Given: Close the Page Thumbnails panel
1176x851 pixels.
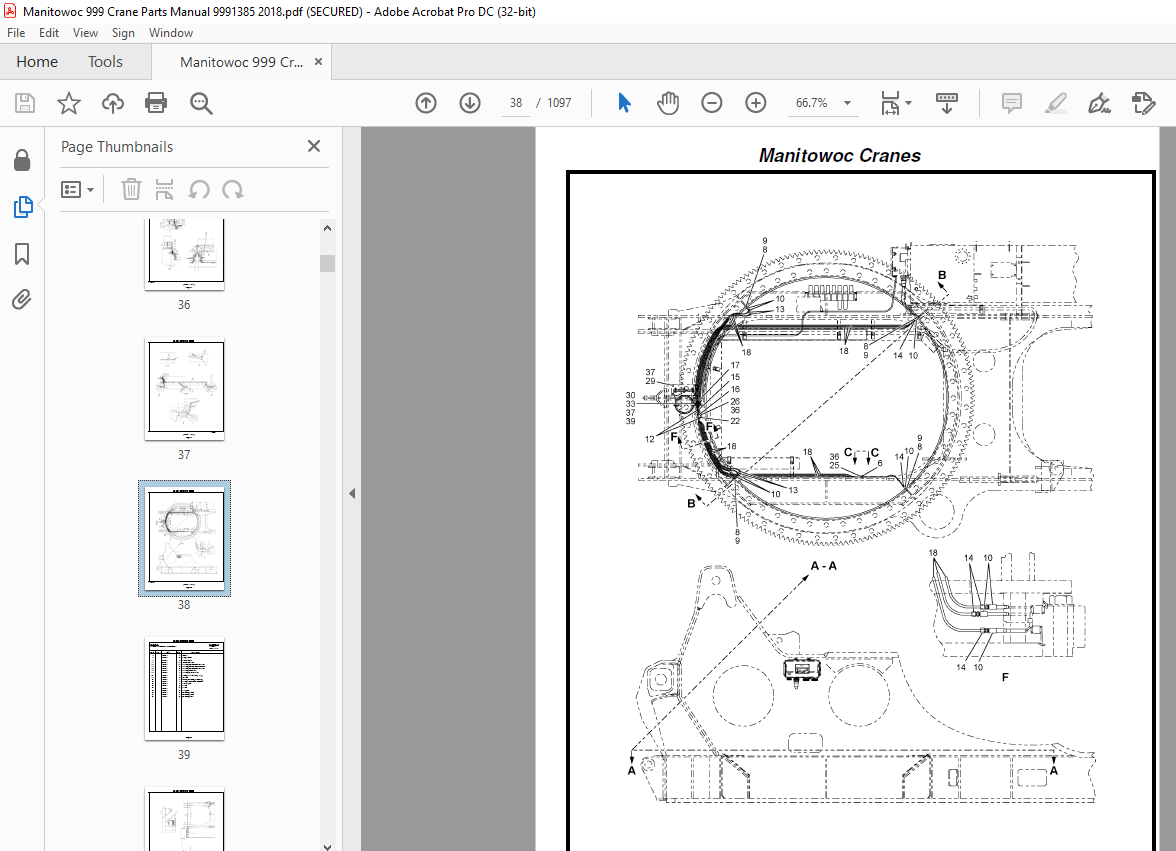Looking at the screenshot, I should tap(314, 146).
